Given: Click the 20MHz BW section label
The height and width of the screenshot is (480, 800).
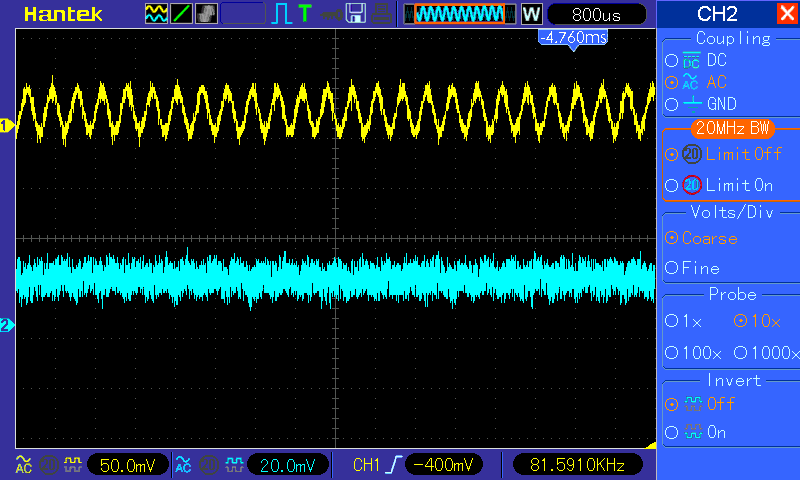Looking at the screenshot, I should 732,128.
